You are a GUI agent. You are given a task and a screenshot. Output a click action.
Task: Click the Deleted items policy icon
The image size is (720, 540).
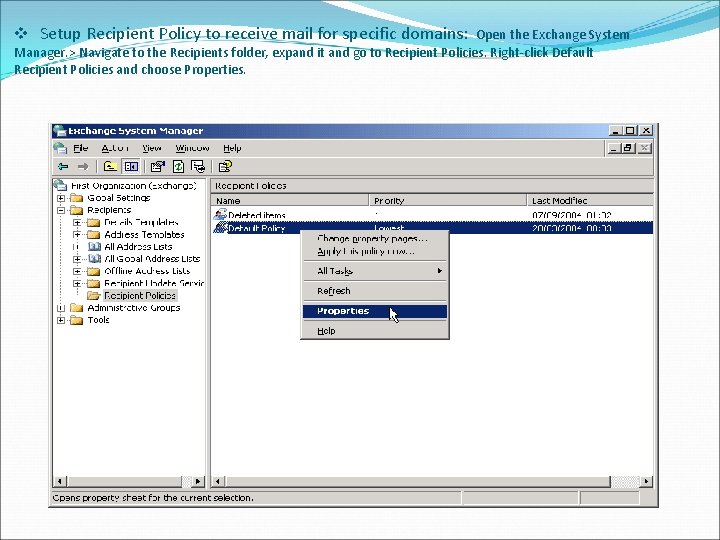point(221,214)
